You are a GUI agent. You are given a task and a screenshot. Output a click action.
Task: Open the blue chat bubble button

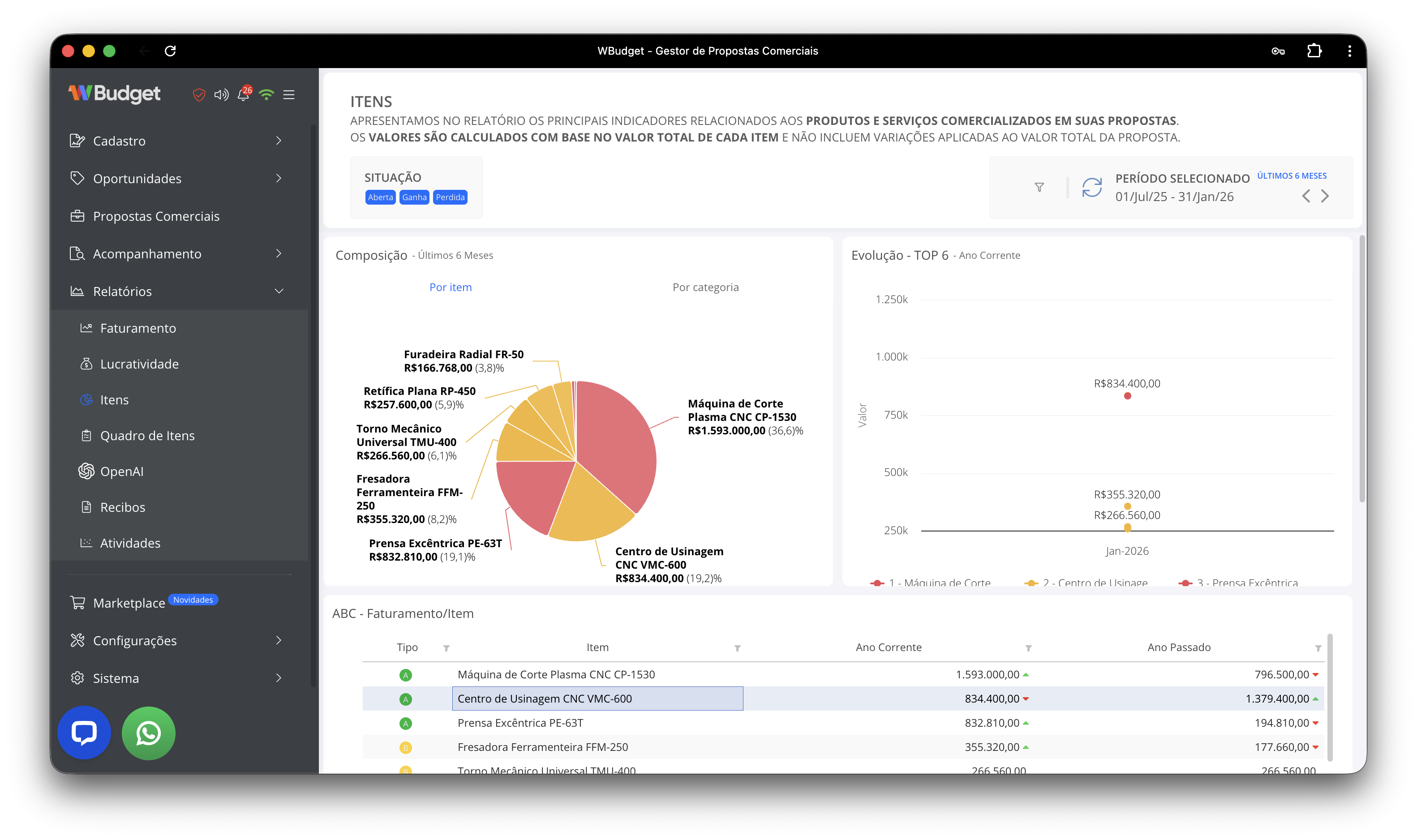(x=84, y=733)
